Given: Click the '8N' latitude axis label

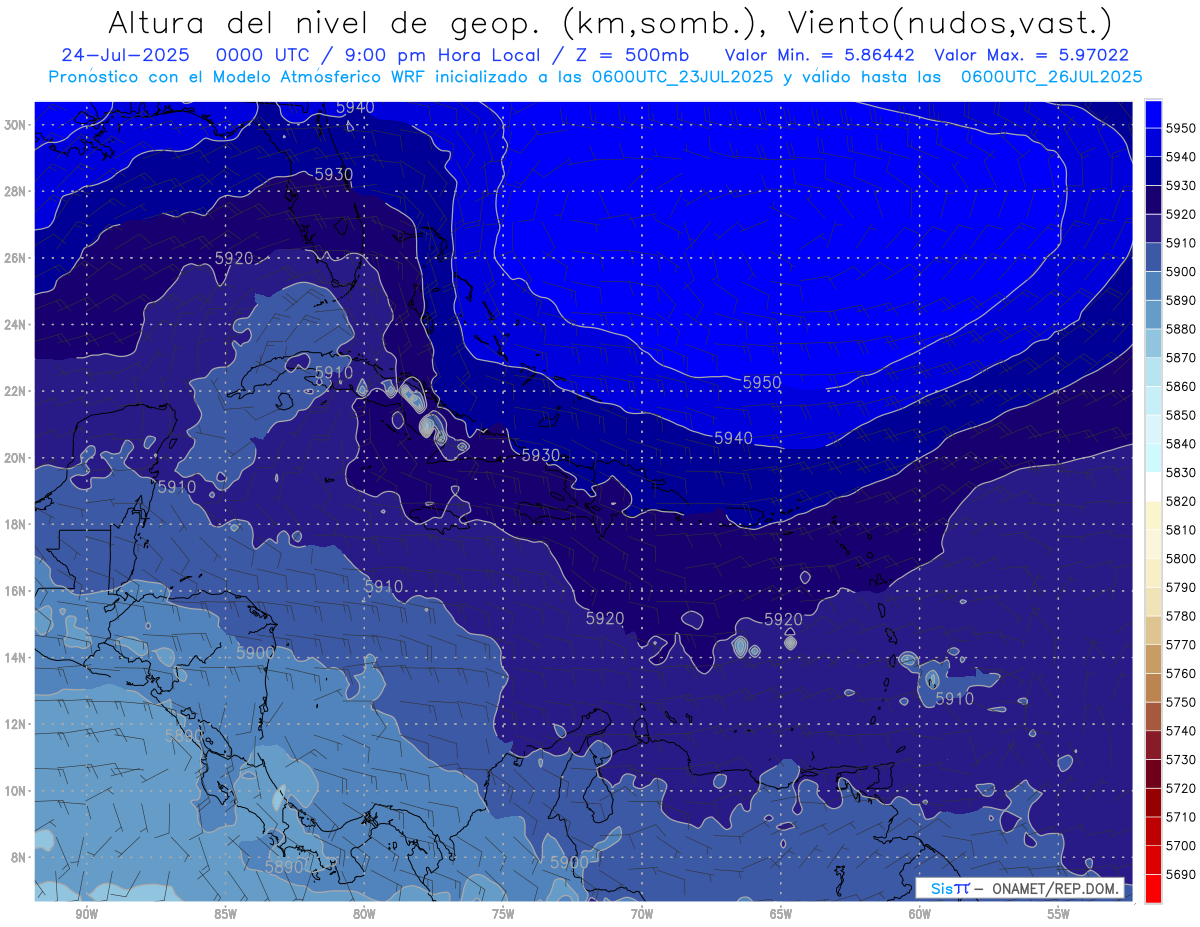Looking at the screenshot, I should coord(20,858).
